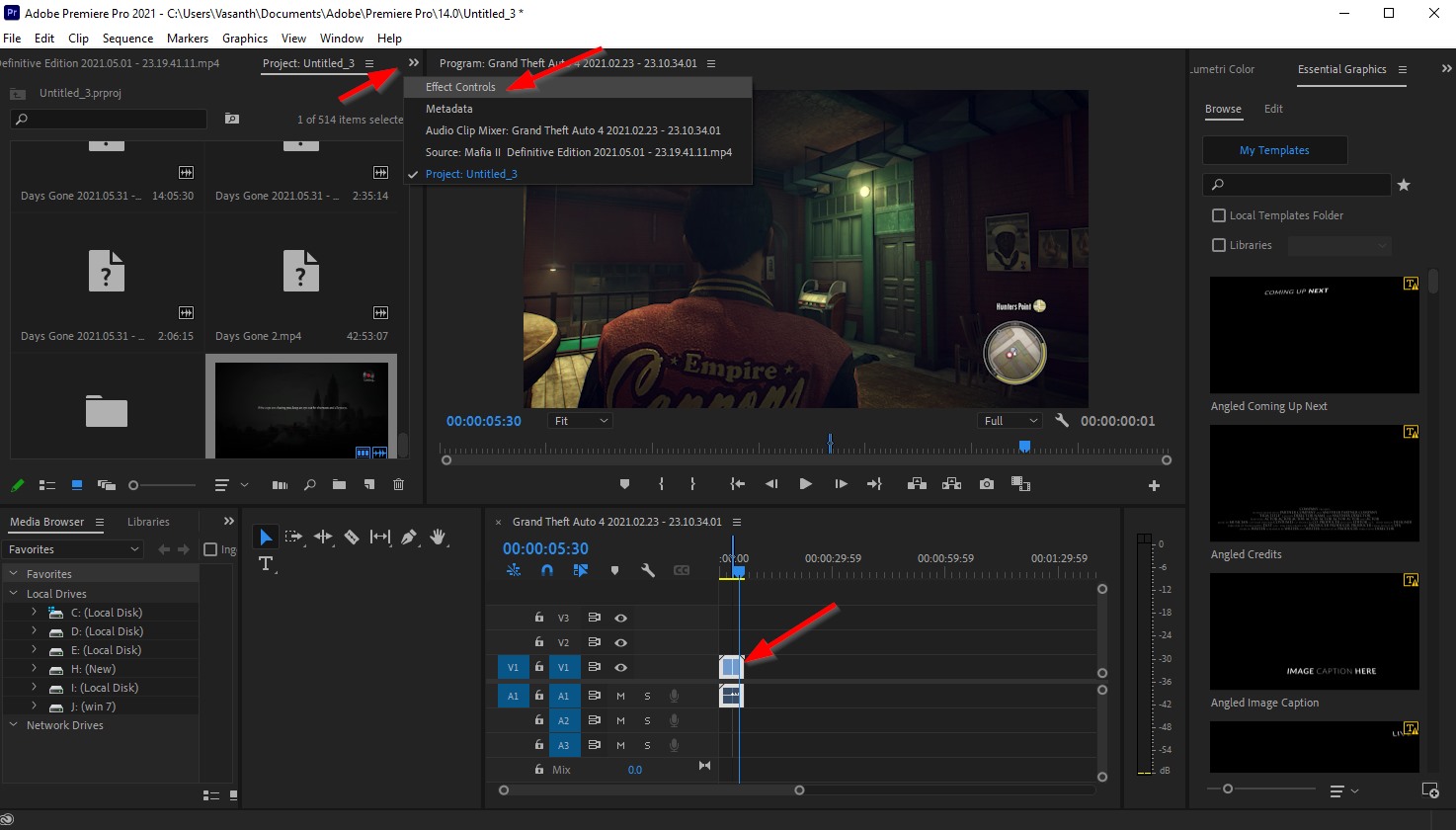
Task: Open Program monitor wrench settings
Action: (1062, 420)
